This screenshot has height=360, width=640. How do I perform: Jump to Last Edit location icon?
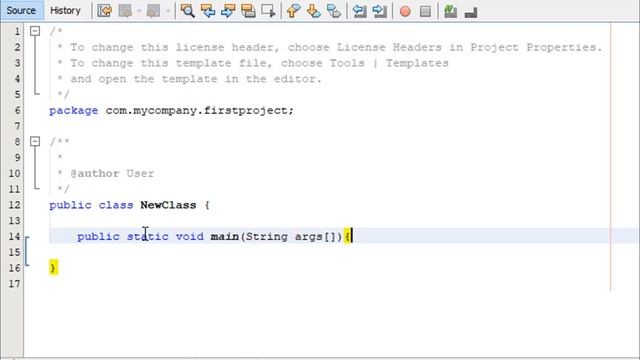pos(105,11)
